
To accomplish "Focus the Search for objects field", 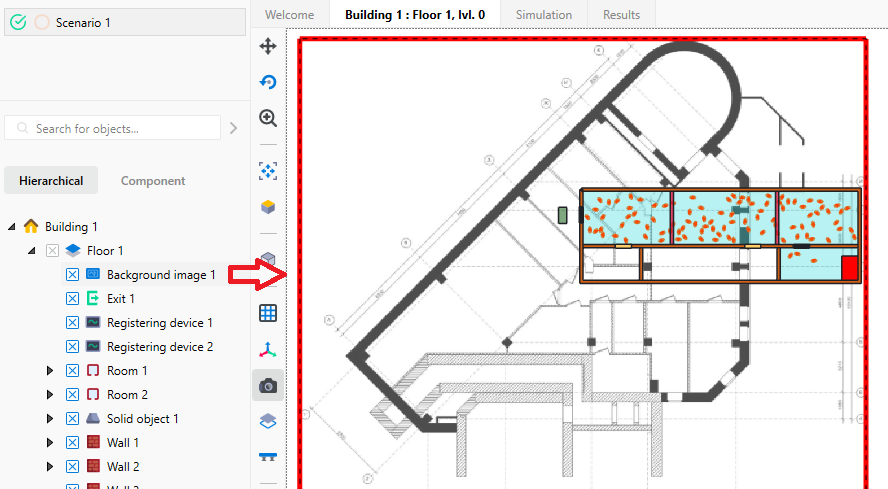I will [113, 128].
